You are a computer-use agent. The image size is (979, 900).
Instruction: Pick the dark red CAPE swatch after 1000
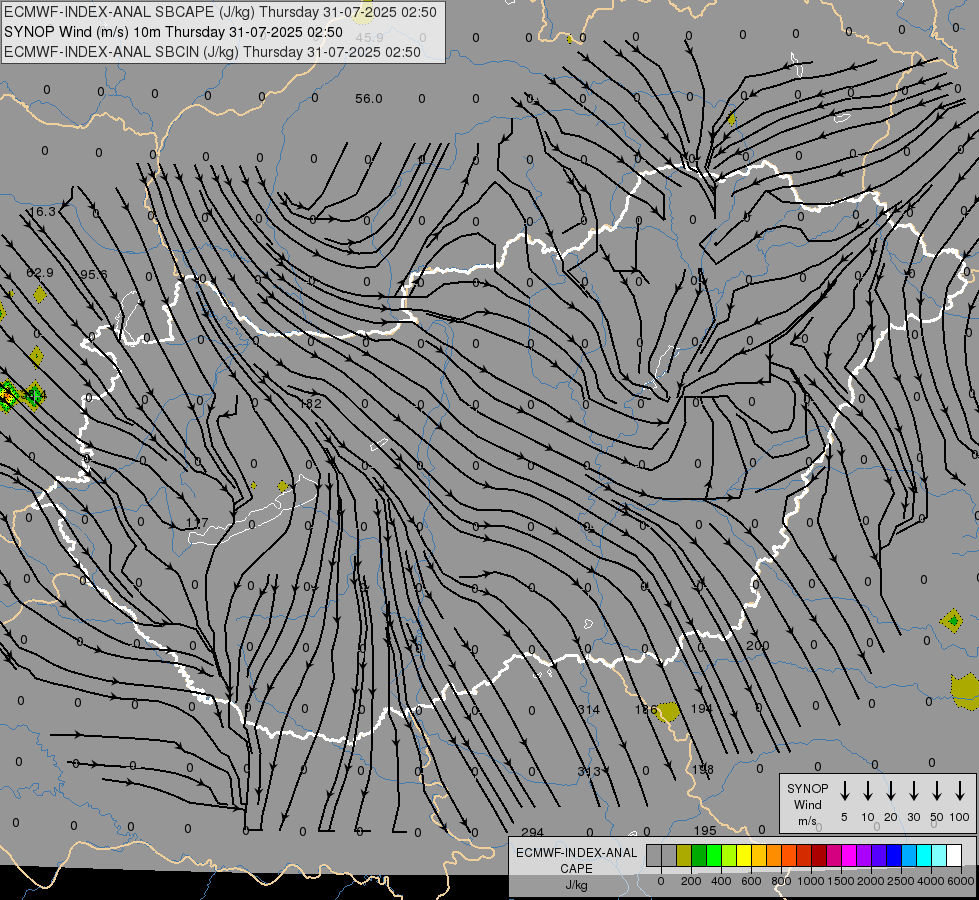(819, 855)
